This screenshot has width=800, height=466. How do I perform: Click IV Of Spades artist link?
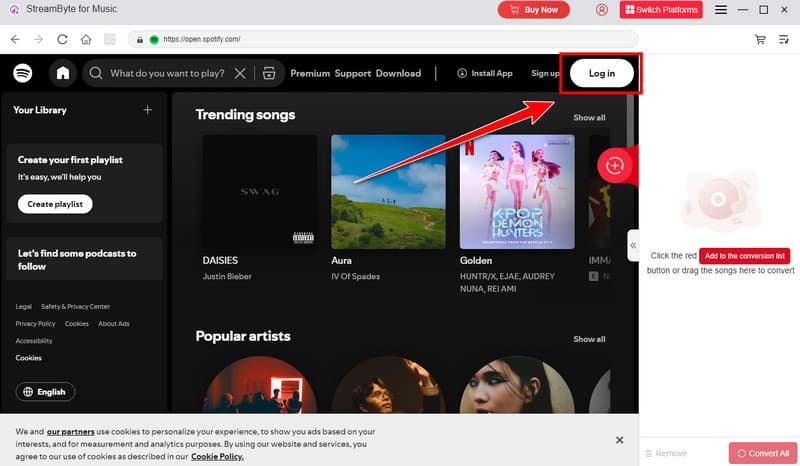coord(356,276)
